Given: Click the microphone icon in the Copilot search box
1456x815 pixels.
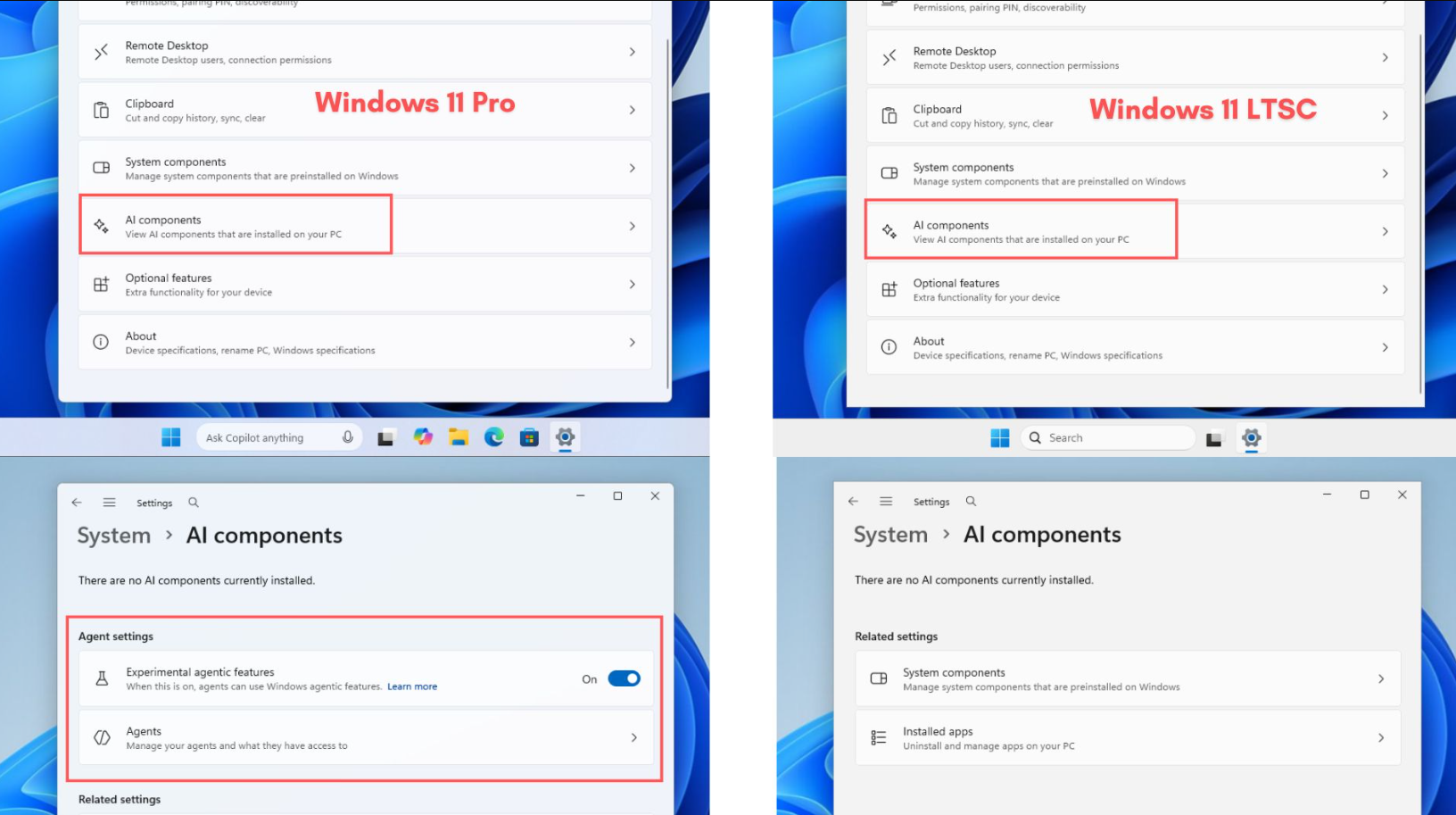Looking at the screenshot, I should 348,437.
